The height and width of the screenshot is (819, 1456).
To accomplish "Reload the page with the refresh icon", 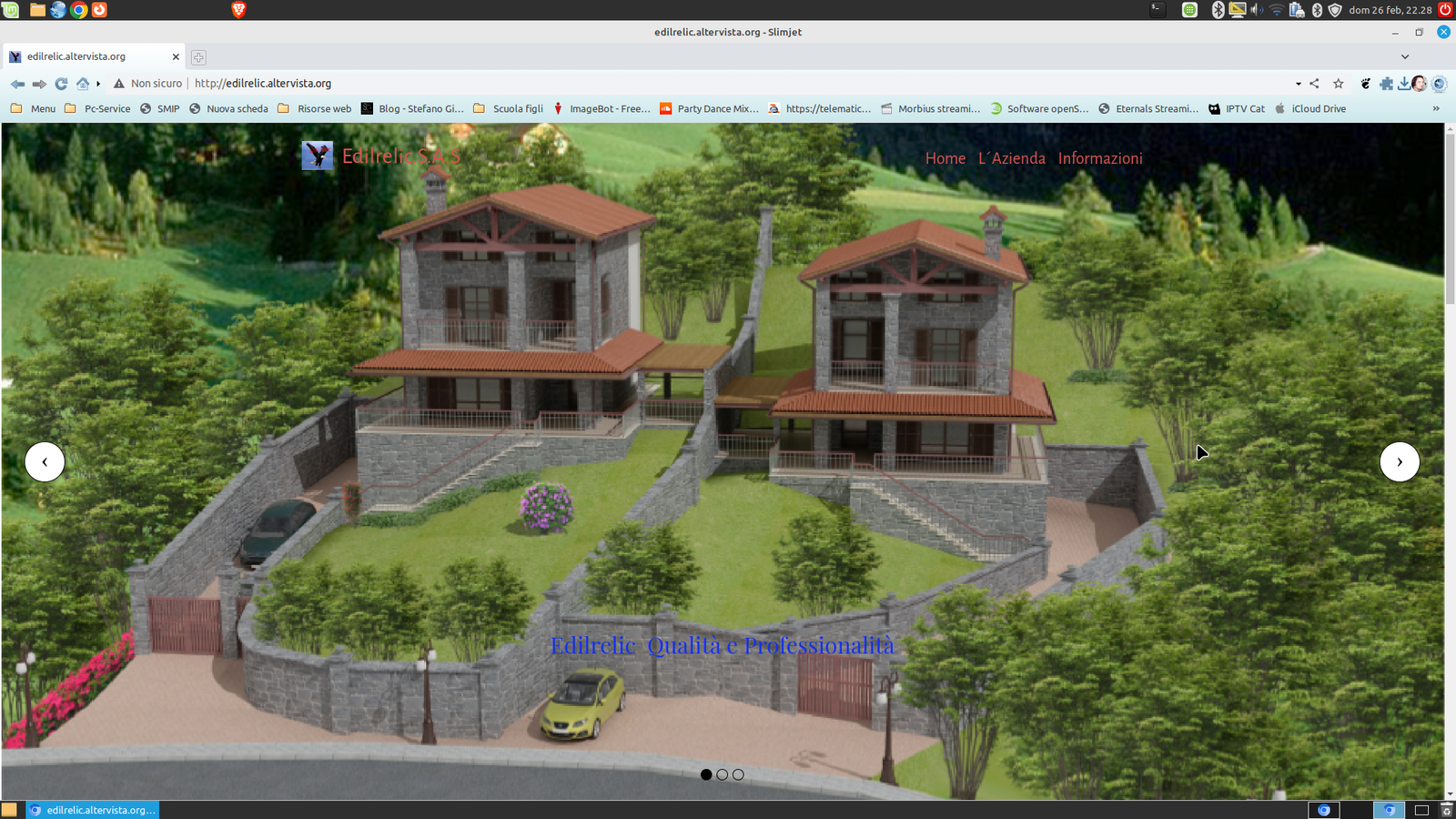I will (61, 84).
